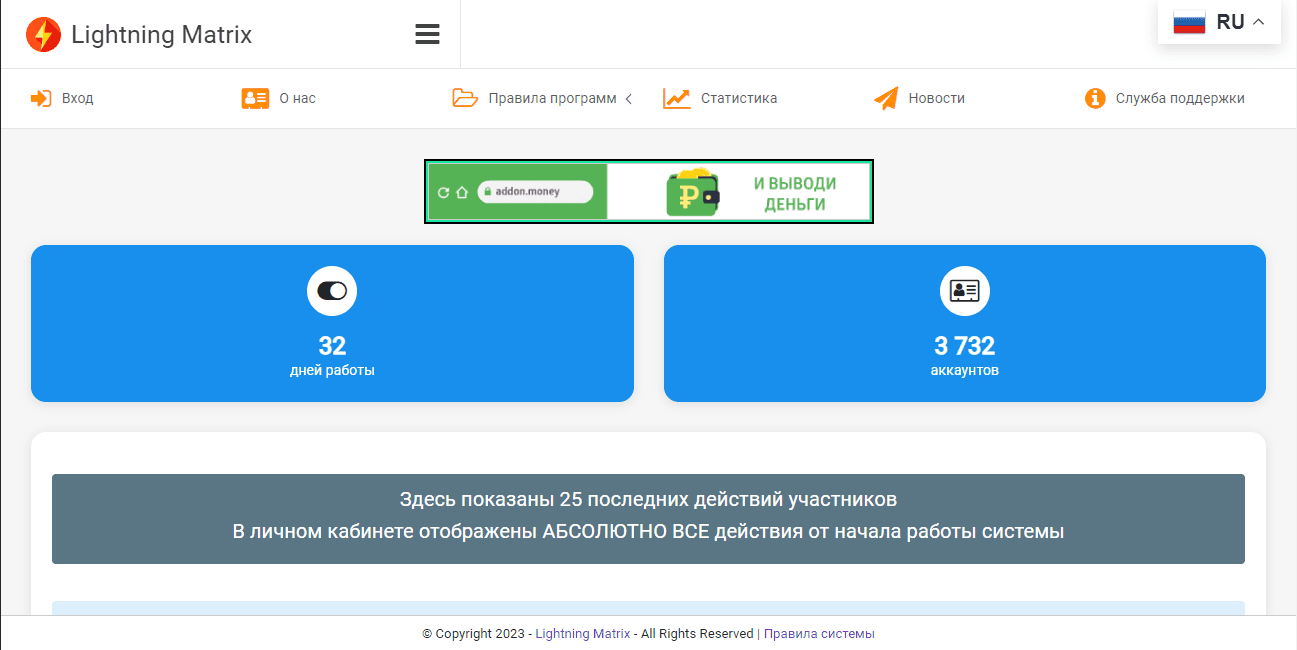Click the Lightning Matrix header title text
The width and height of the screenshot is (1297, 650).
[x=161, y=35]
